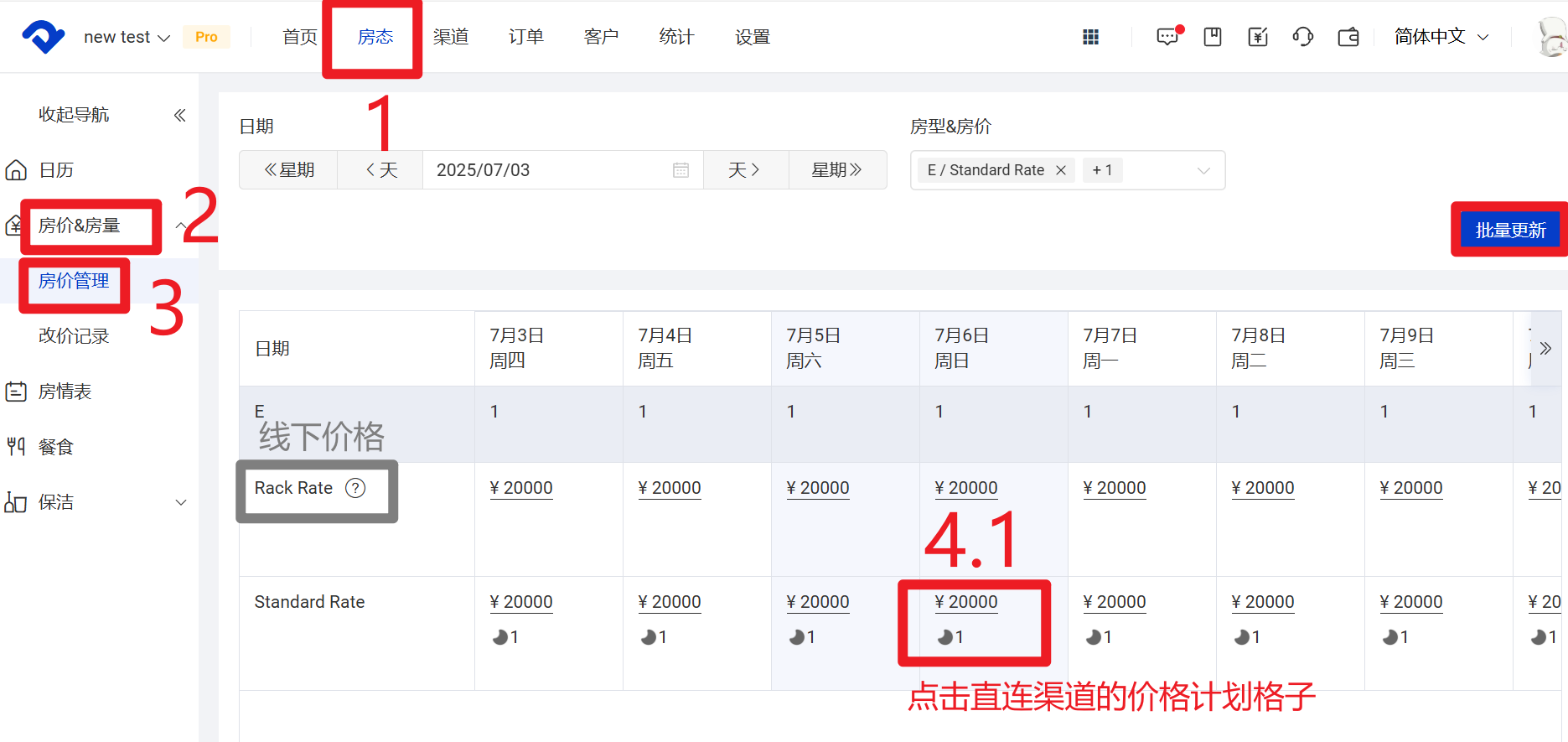1568x742 pixels.
Task: Select 改价记录 in the sidebar
Action: pos(74,336)
